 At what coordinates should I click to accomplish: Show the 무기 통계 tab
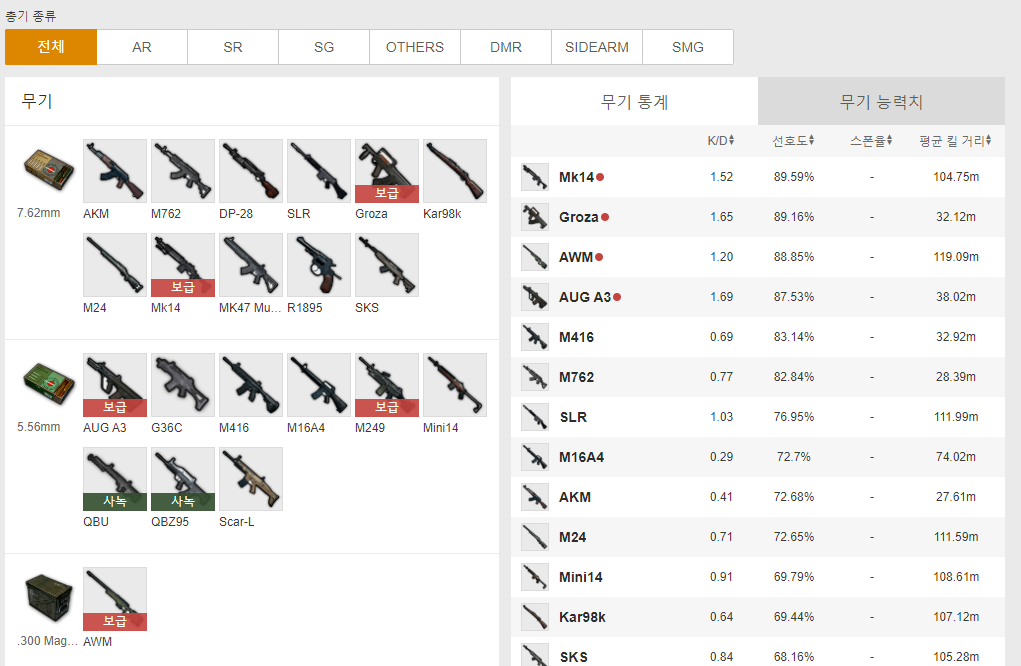coord(634,102)
